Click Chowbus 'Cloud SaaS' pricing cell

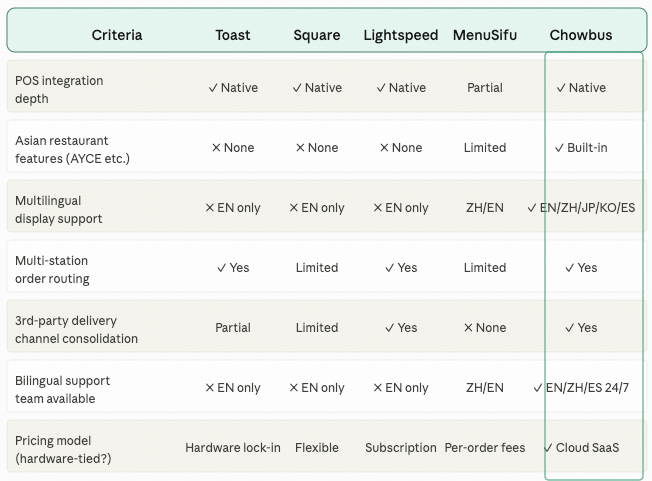click(581, 447)
